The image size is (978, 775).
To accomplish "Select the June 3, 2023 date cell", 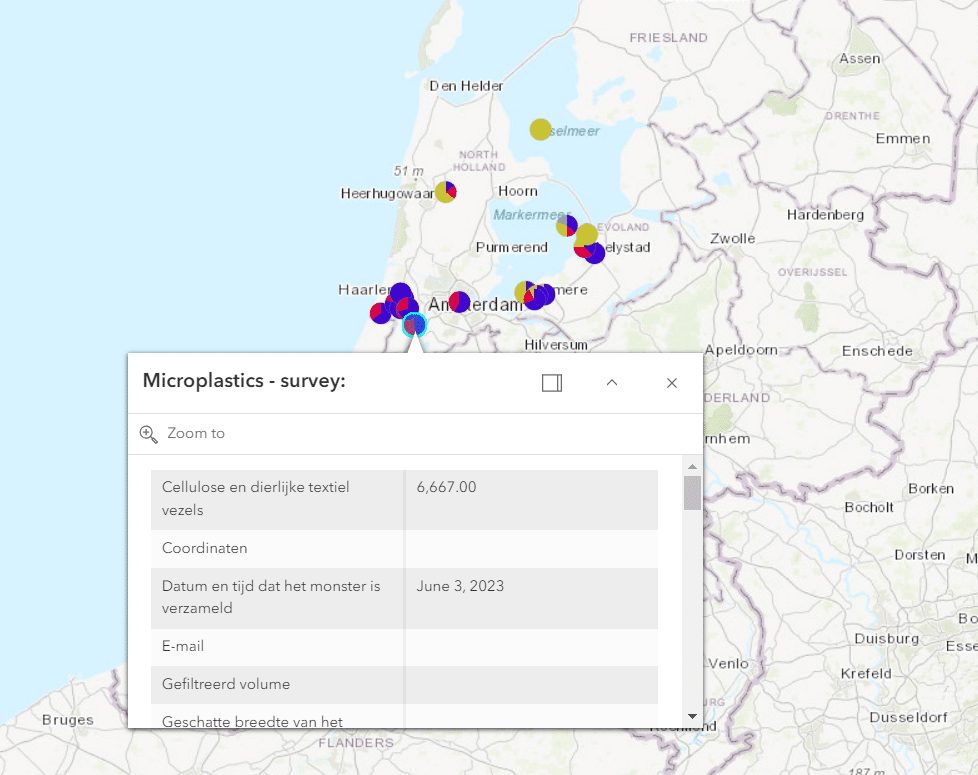I will pyautogui.click(x=460, y=586).
